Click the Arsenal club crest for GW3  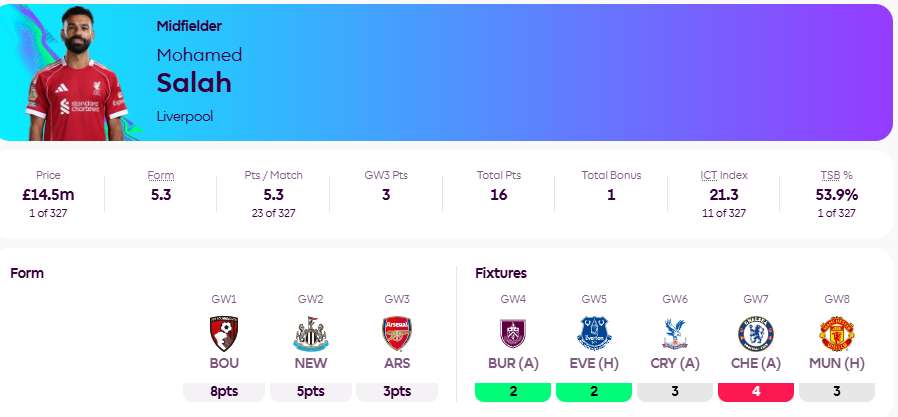click(397, 332)
